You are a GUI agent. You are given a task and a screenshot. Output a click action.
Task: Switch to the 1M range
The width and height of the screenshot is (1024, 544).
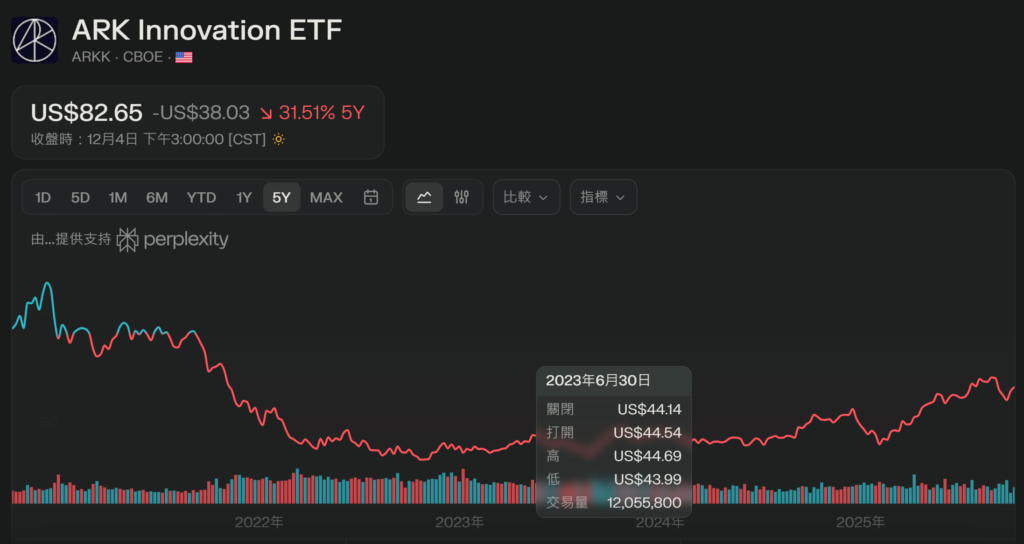(x=118, y=197)
